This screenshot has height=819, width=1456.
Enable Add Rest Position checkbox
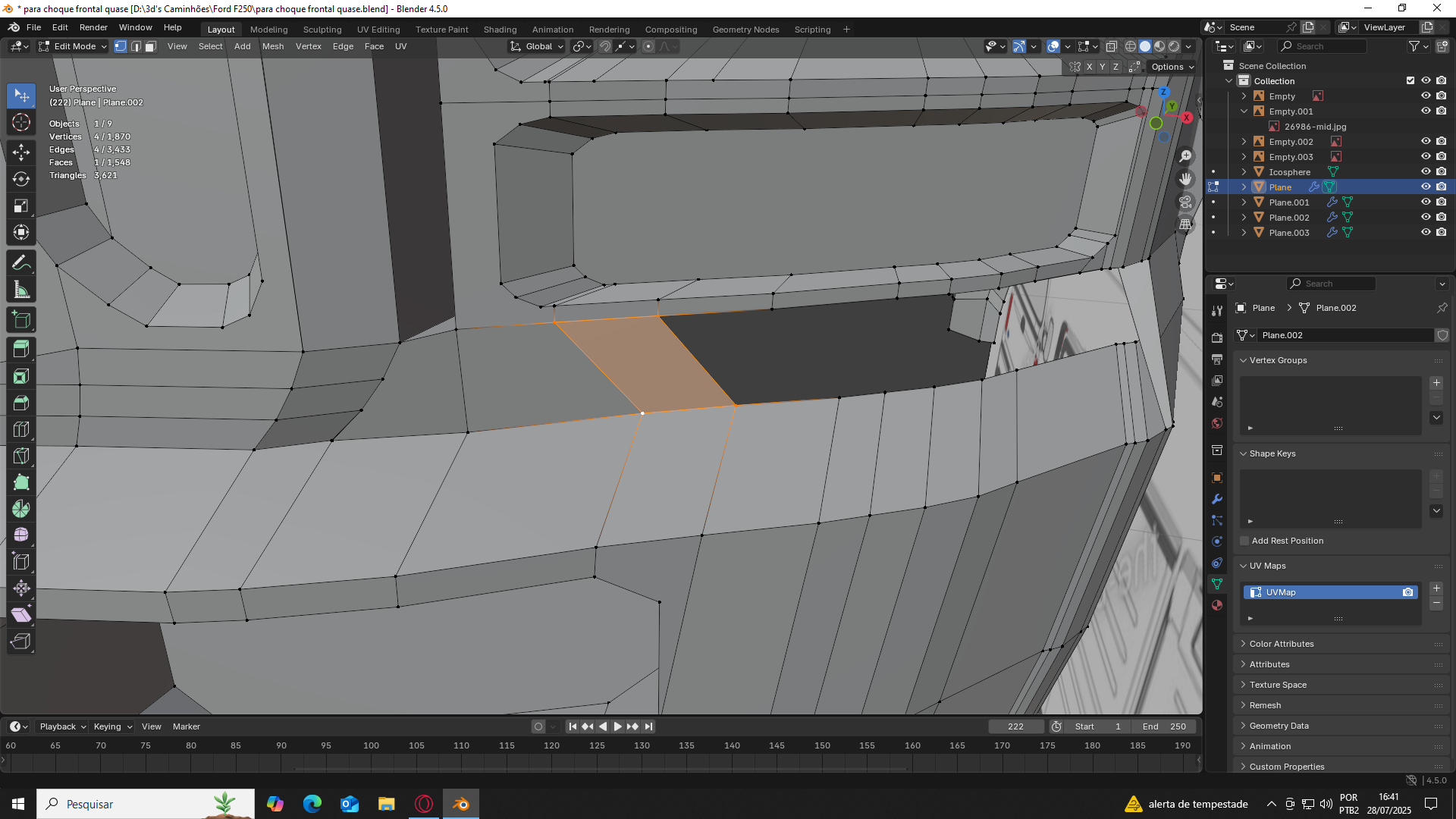pyautogui.click(x=1244, y=541)
